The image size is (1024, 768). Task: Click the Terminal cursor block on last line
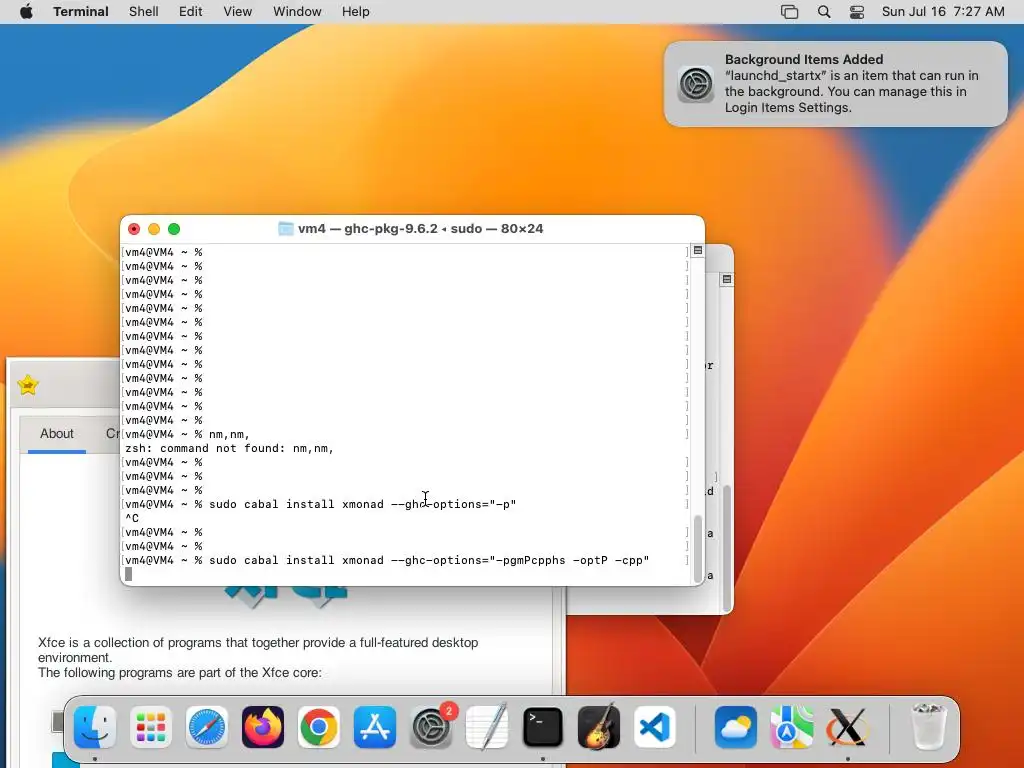[x=129, y=574]
